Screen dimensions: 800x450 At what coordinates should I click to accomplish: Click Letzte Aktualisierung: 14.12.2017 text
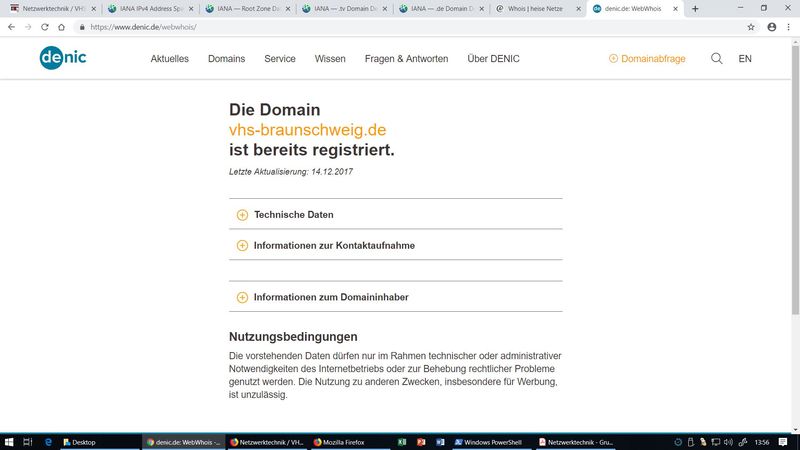291,172
